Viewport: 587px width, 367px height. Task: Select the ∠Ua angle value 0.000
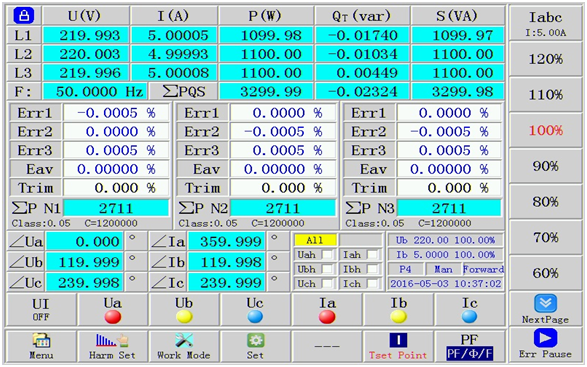tap(85, 242)
